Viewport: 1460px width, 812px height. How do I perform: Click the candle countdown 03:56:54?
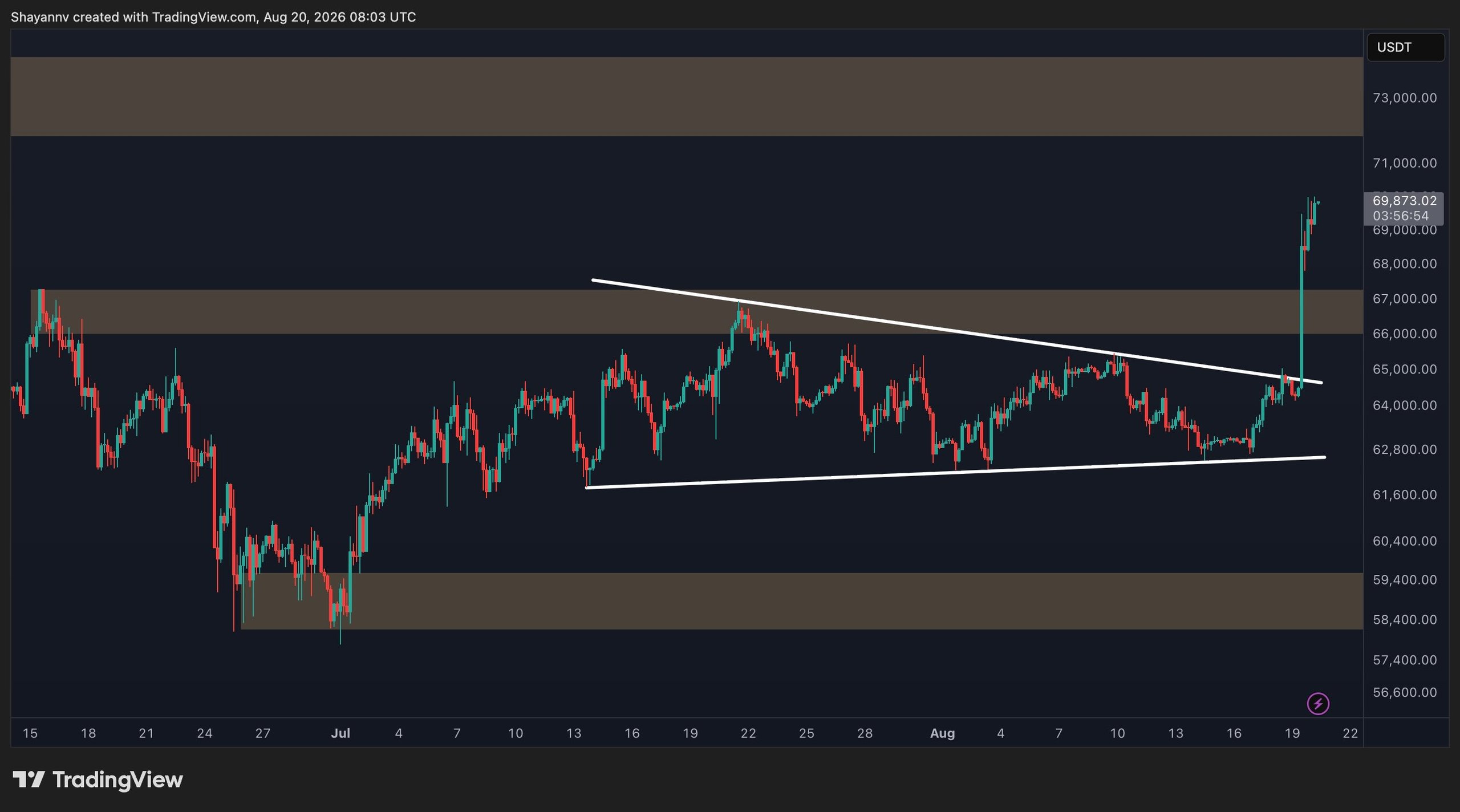1400,216
